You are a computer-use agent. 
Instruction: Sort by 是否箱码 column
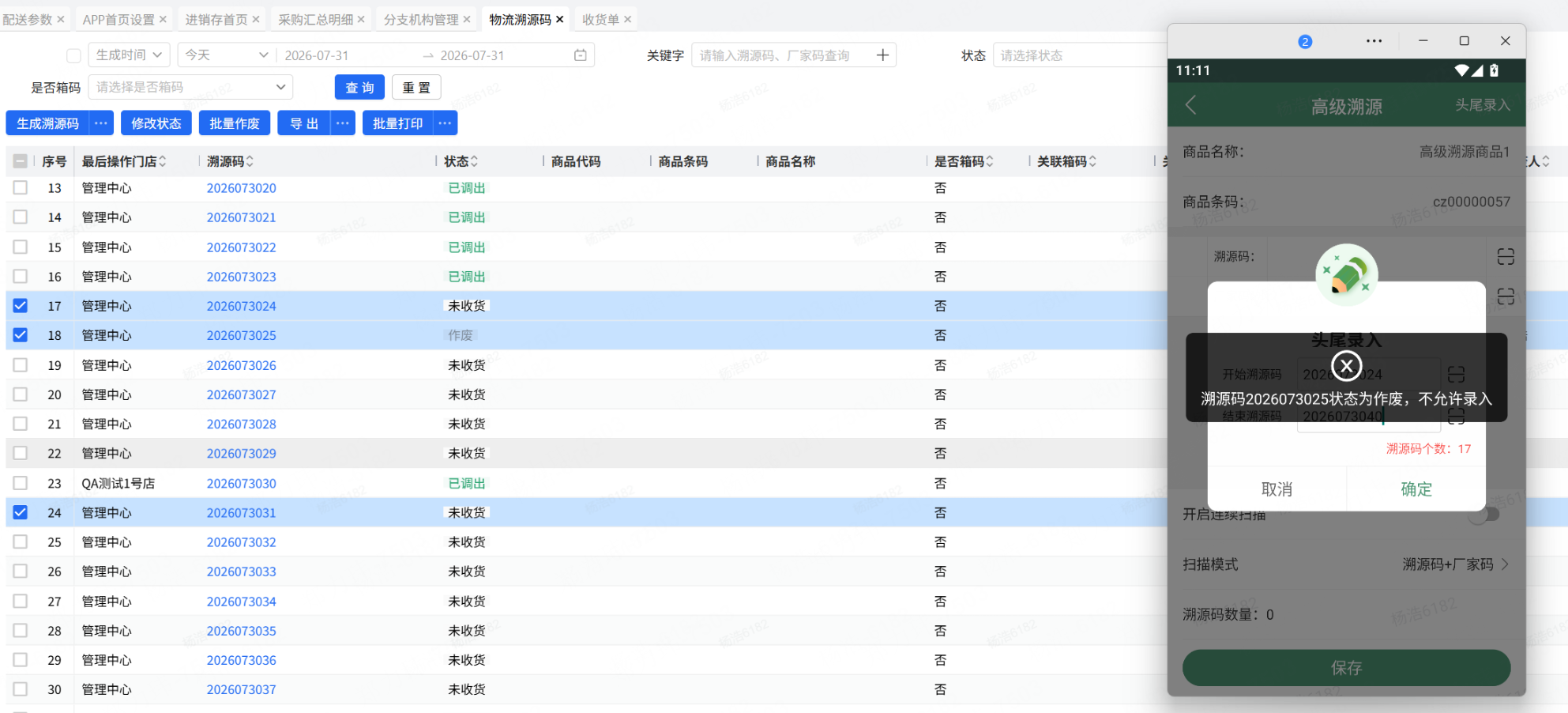990,161
